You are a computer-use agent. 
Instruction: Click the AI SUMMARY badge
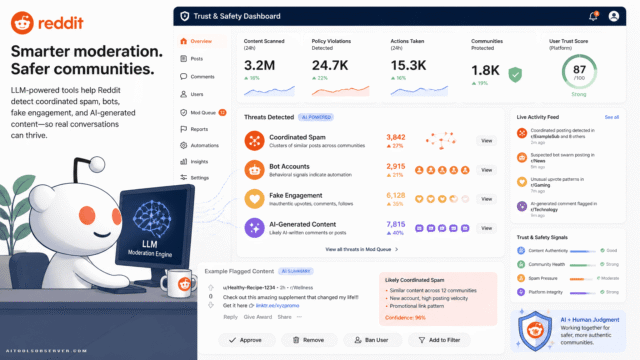pos(296,271)
